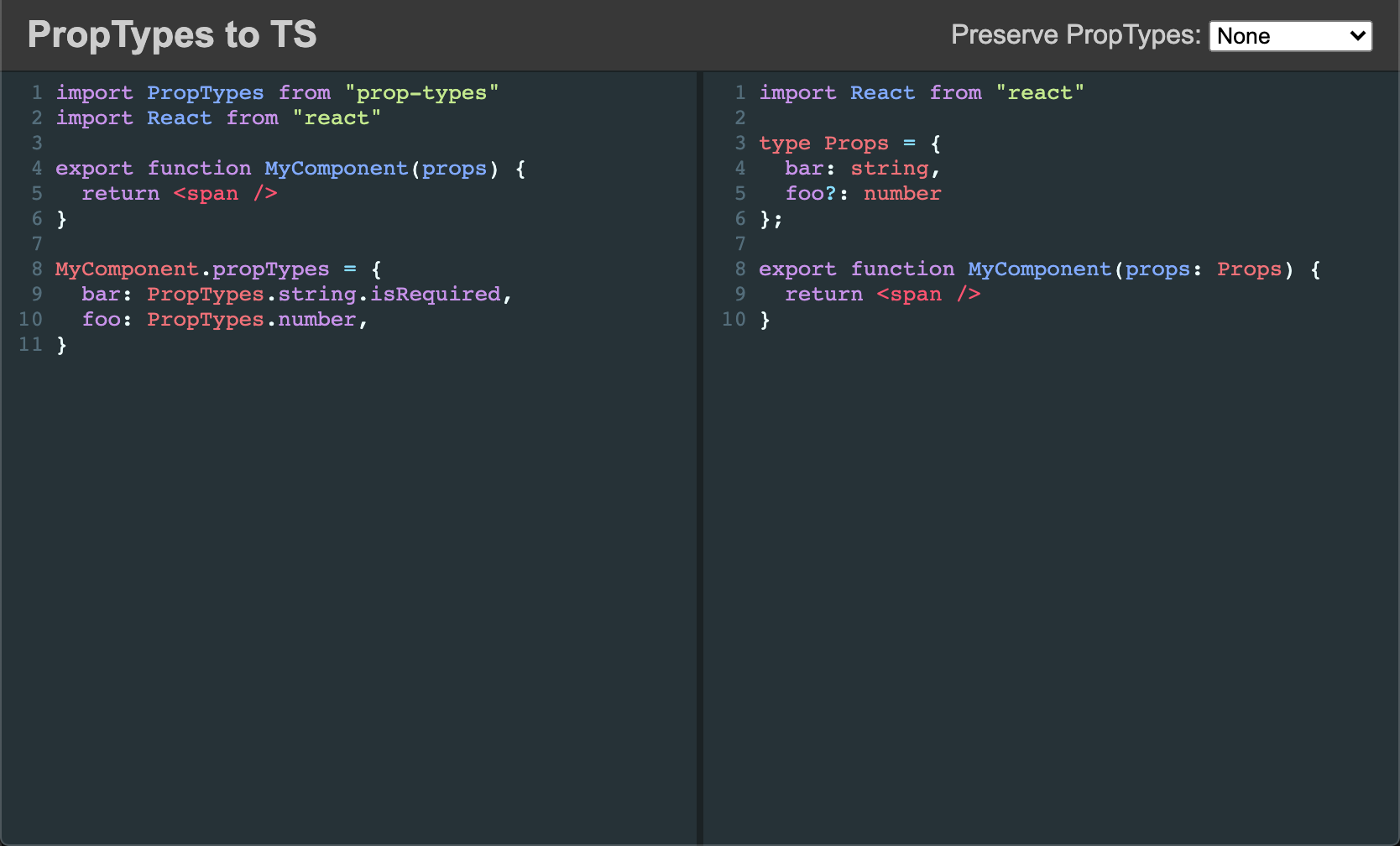Click MyComponent.propTypes assignment line
This screenshot has width=1400, height=846.
click(x=218, y=269)
